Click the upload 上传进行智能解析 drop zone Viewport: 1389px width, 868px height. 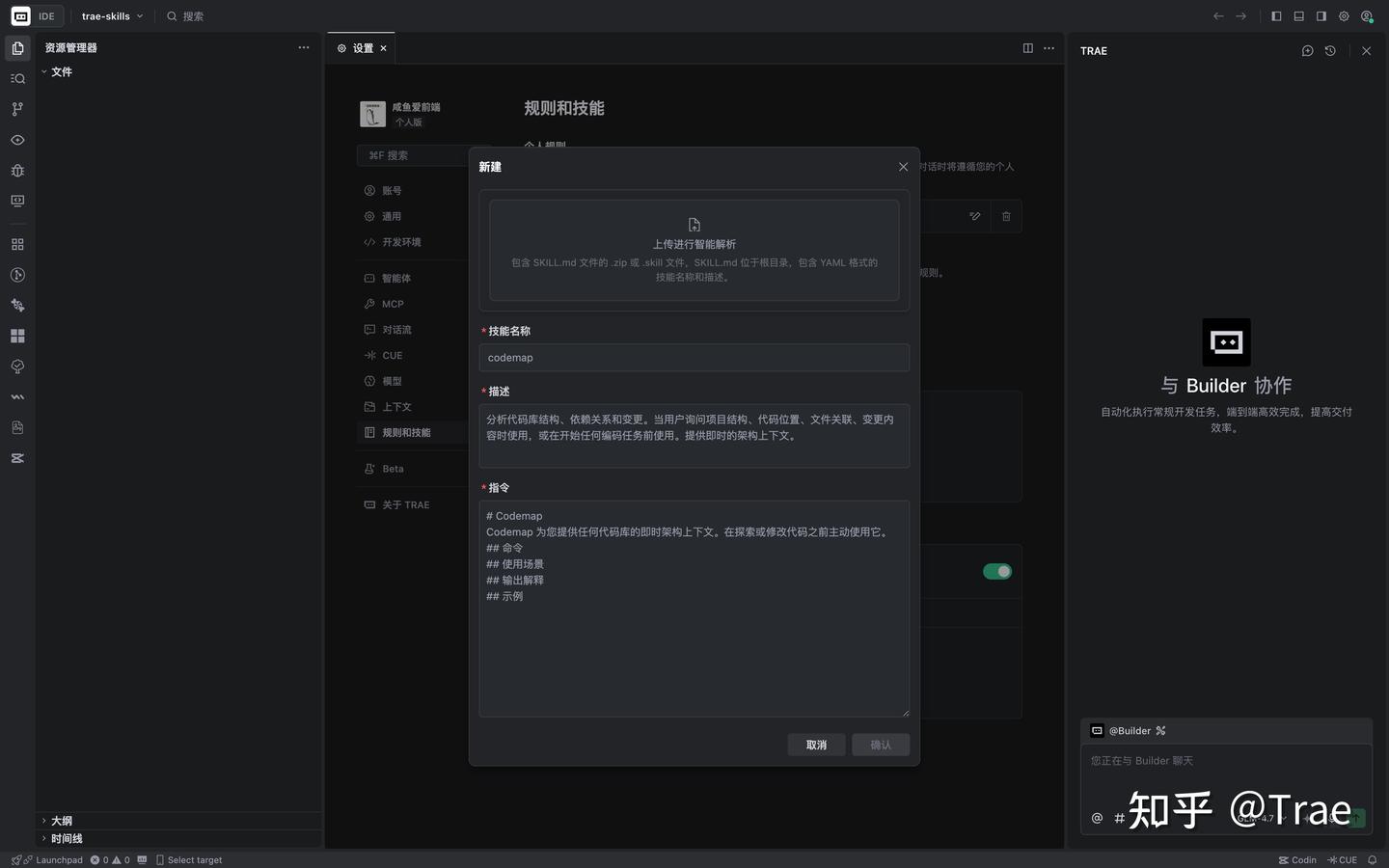(694, 250)
